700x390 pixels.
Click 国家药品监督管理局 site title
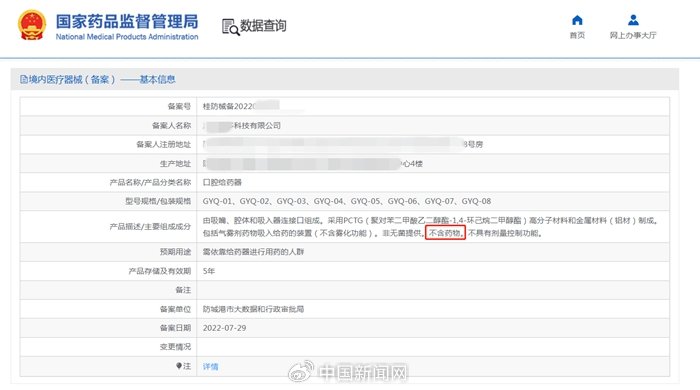click(x=127, y=21)
